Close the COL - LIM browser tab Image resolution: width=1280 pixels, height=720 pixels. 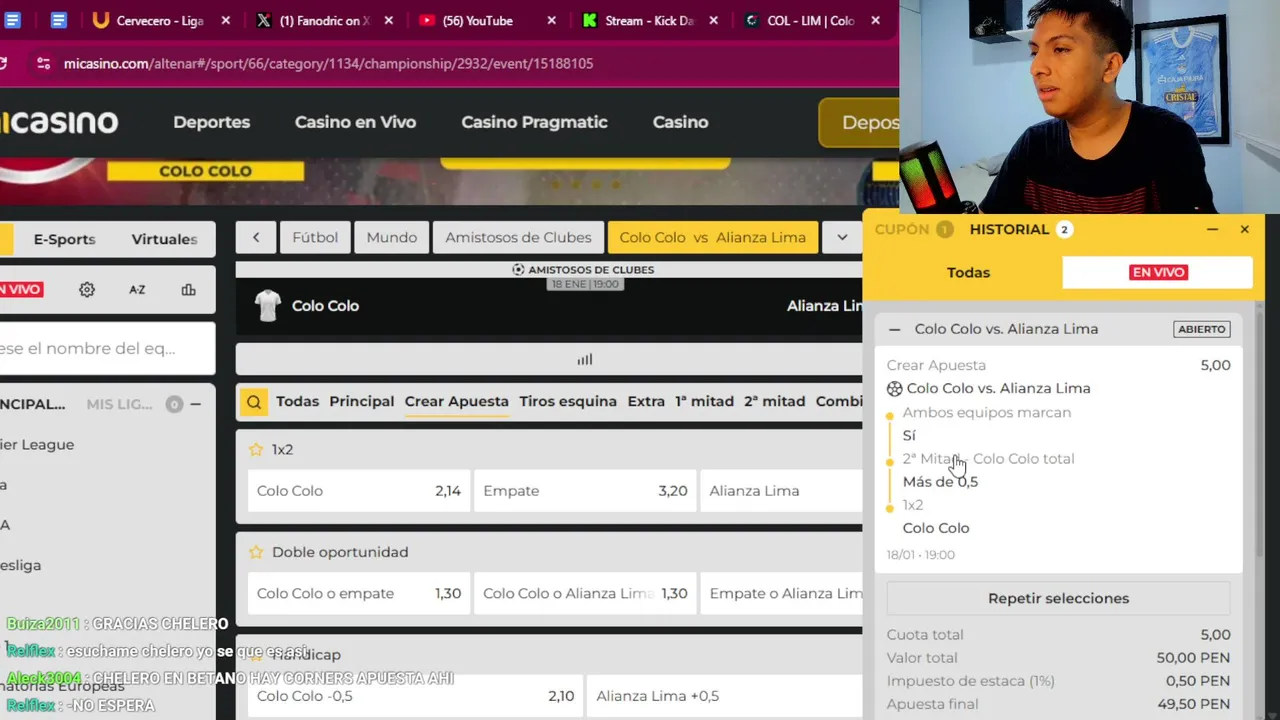click(x=876, y=20)
